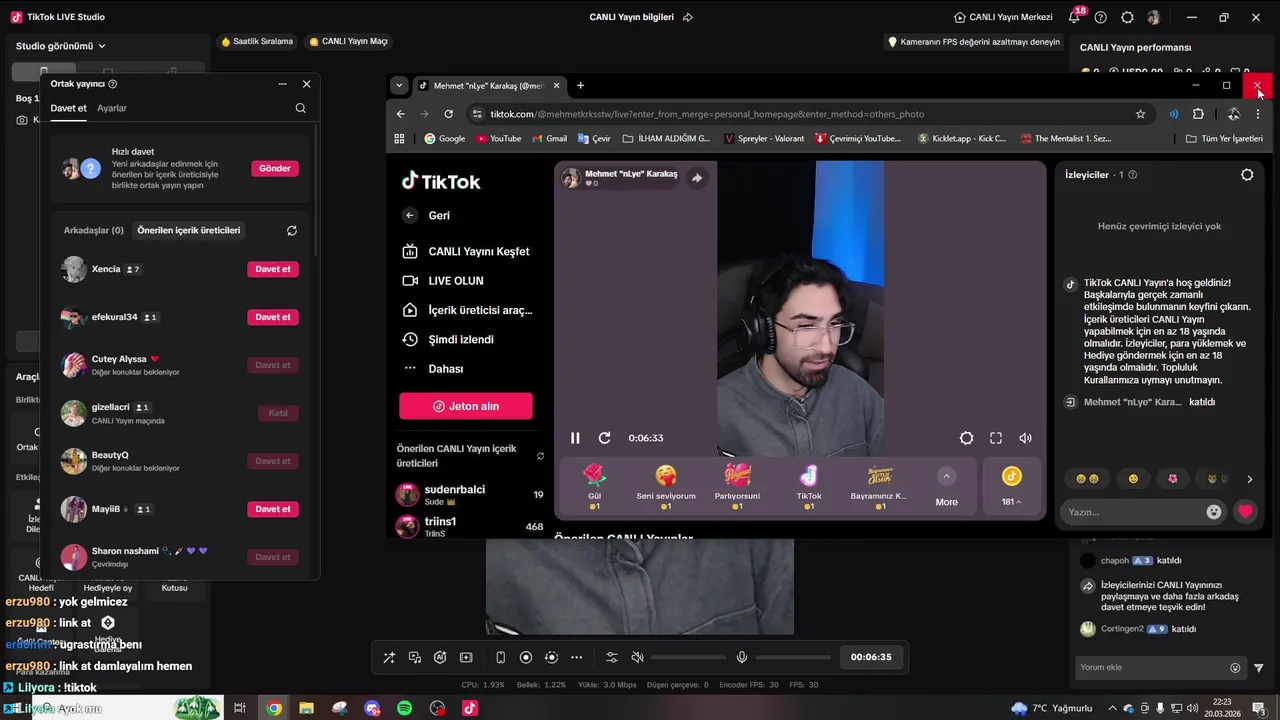This screenshot has height=720, width=1280.
Task: Expand the Dahası menu
Action: click(x=433, y=369)
